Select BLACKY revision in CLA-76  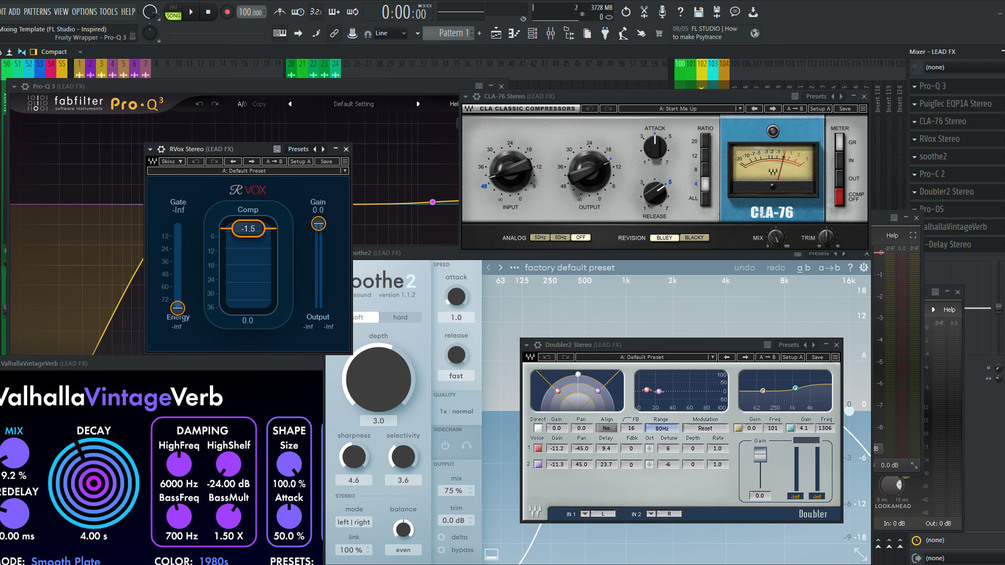pos(694,238)
